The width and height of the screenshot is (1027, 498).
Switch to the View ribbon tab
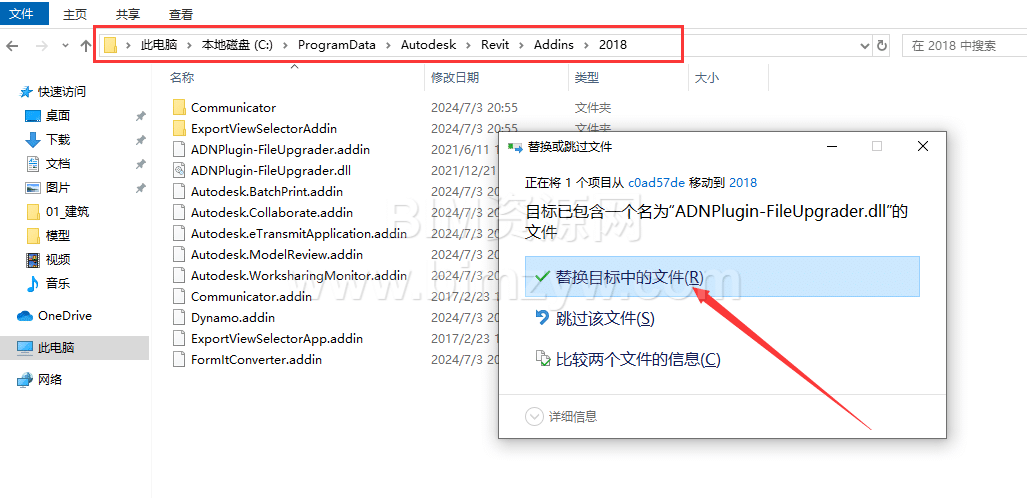[x=181, y=14]
